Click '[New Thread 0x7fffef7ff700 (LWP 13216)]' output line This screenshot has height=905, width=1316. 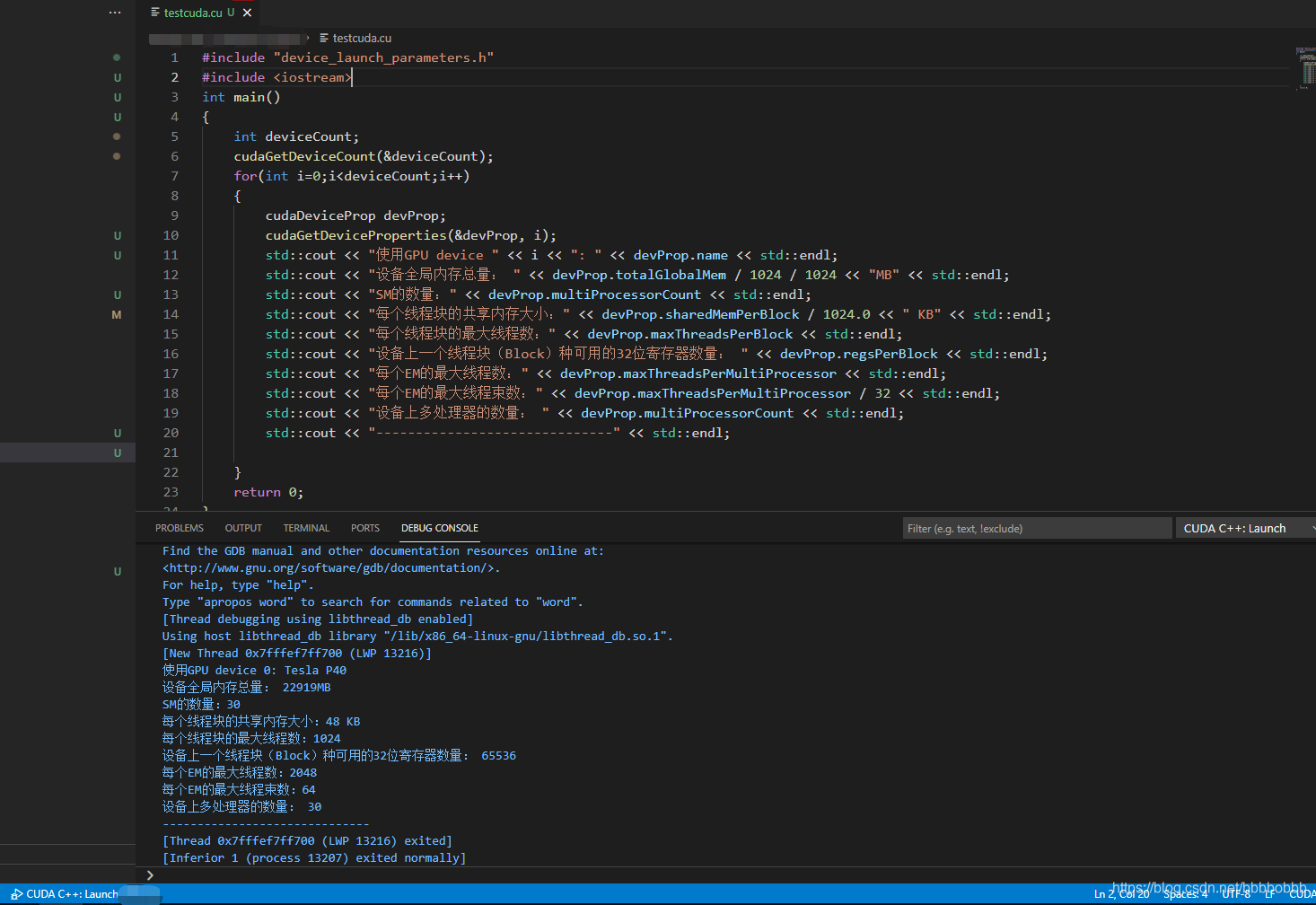[x=297, y=653]
